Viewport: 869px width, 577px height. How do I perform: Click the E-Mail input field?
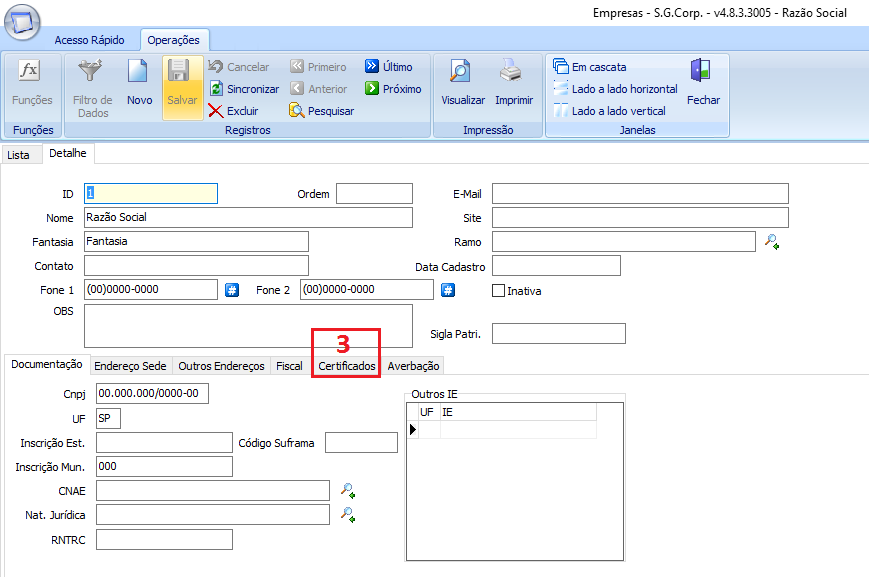tap(640, 193)
